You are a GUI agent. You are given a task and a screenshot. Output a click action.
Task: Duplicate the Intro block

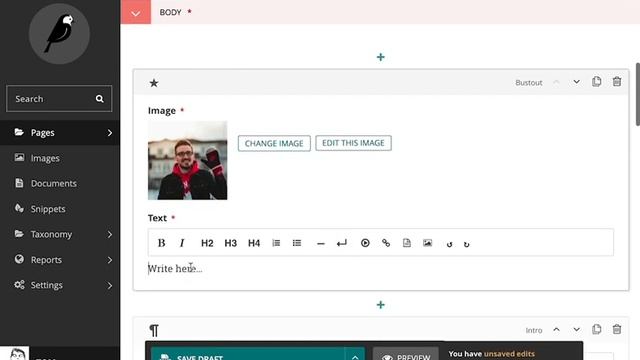[x=596, y=329]
